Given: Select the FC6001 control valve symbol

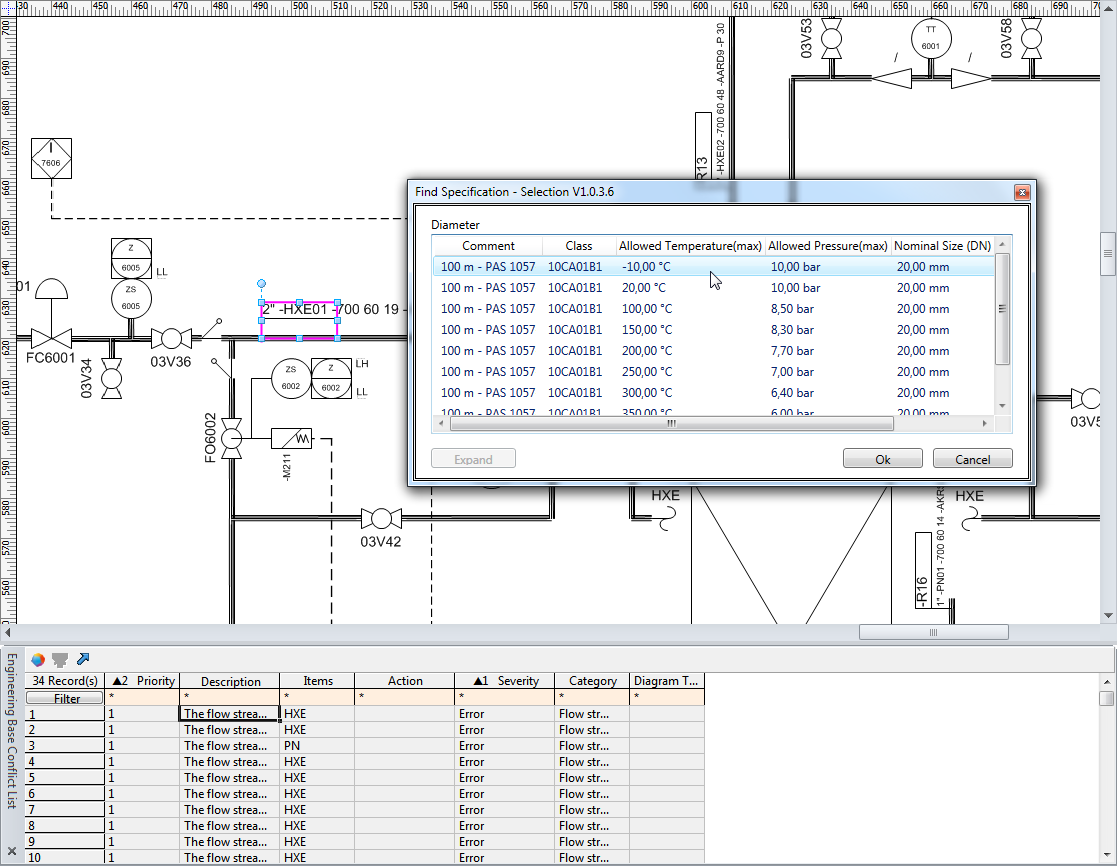Looking at the screenshot, I should pyautogui.click(x=50, y=338).
